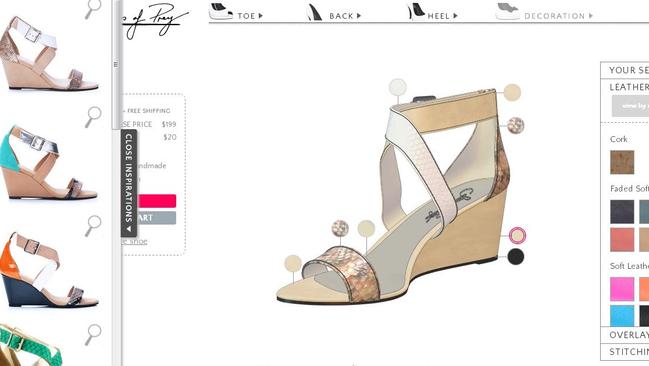
Task: Choose the hot pink soft leather swatch
Action: (622, 289)
